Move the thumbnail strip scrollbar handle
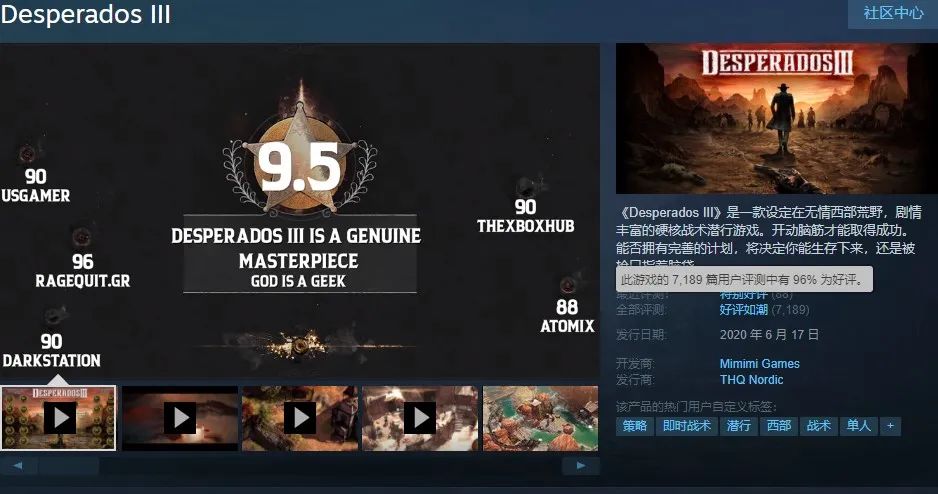The height and width of the screenshot is (494, 938). tap(69, 465)
